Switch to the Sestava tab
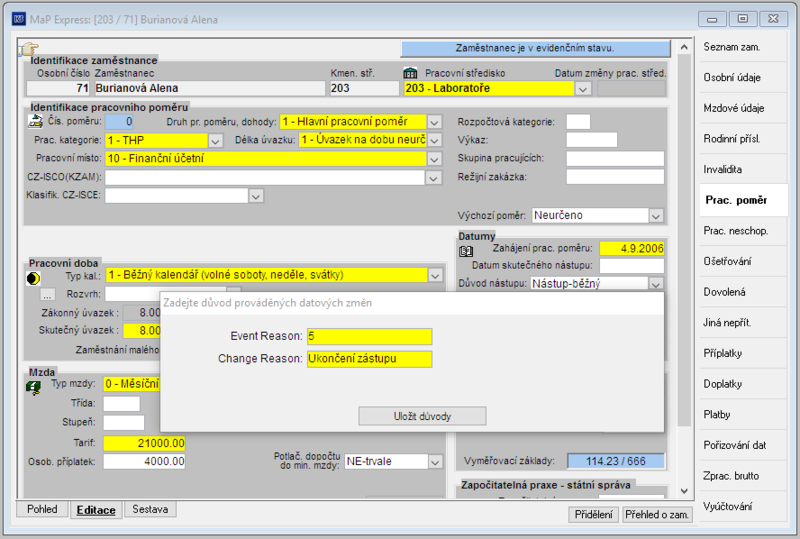Image resolution: width=800 pixels, height=539 pixels. pyautogui.click(x=150, y=509)
